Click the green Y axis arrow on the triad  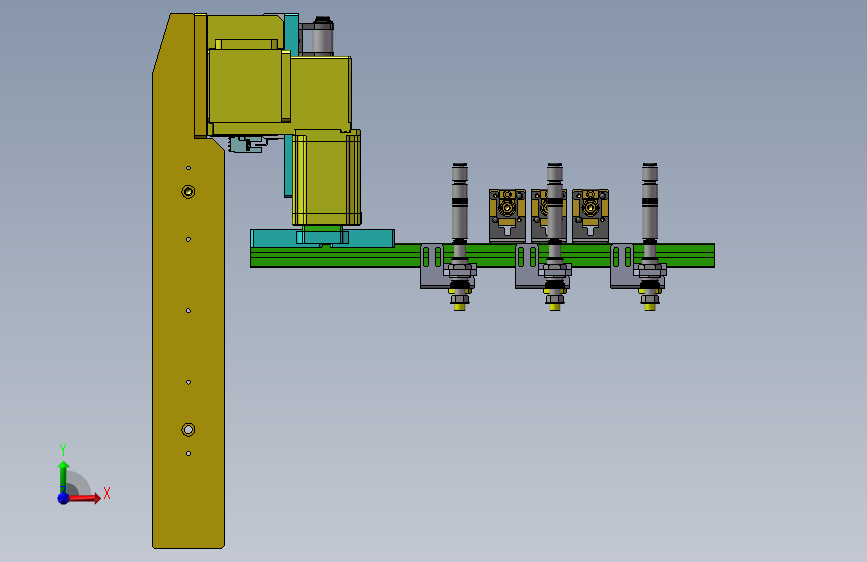[x=64, y=476]
